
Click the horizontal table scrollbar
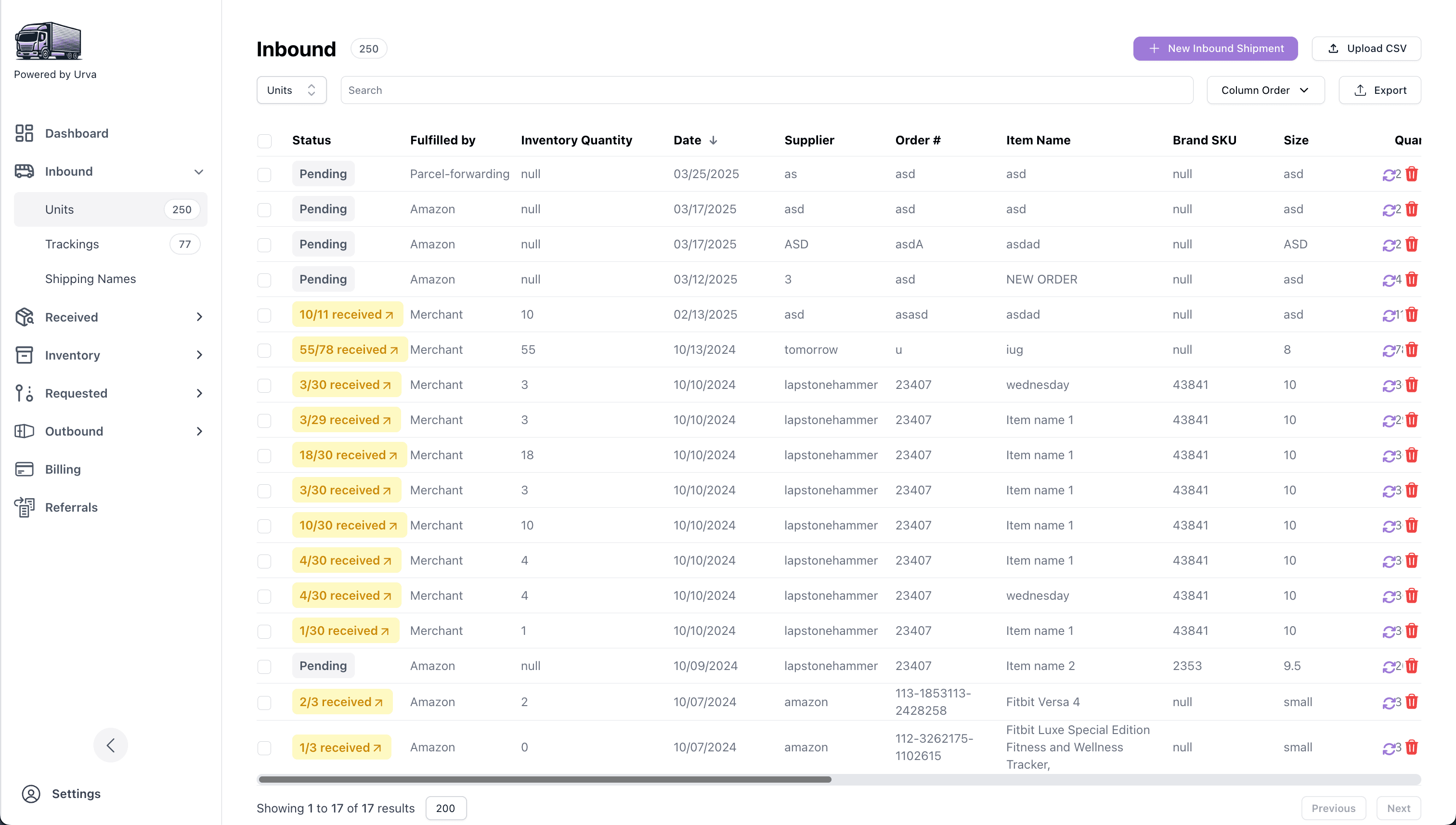[544, 780]
